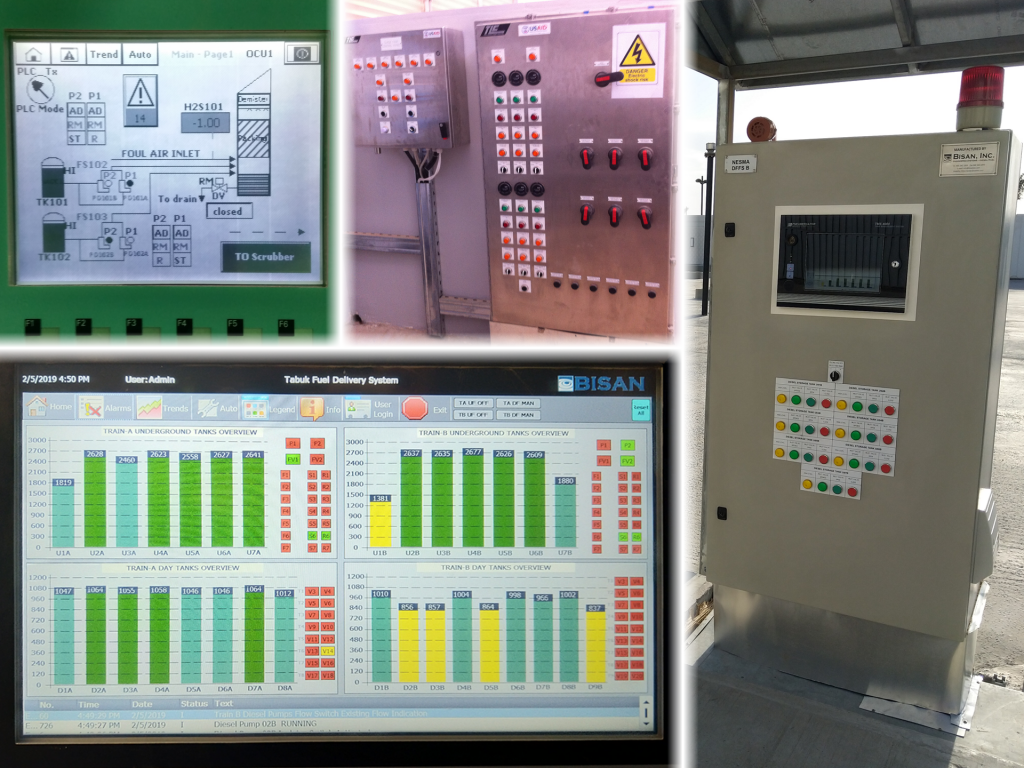The width and height of the screenshot is (1024, 768).
Task: Toggle TB DF MAN
Action: pyautogui.click(x=519, y=414)
